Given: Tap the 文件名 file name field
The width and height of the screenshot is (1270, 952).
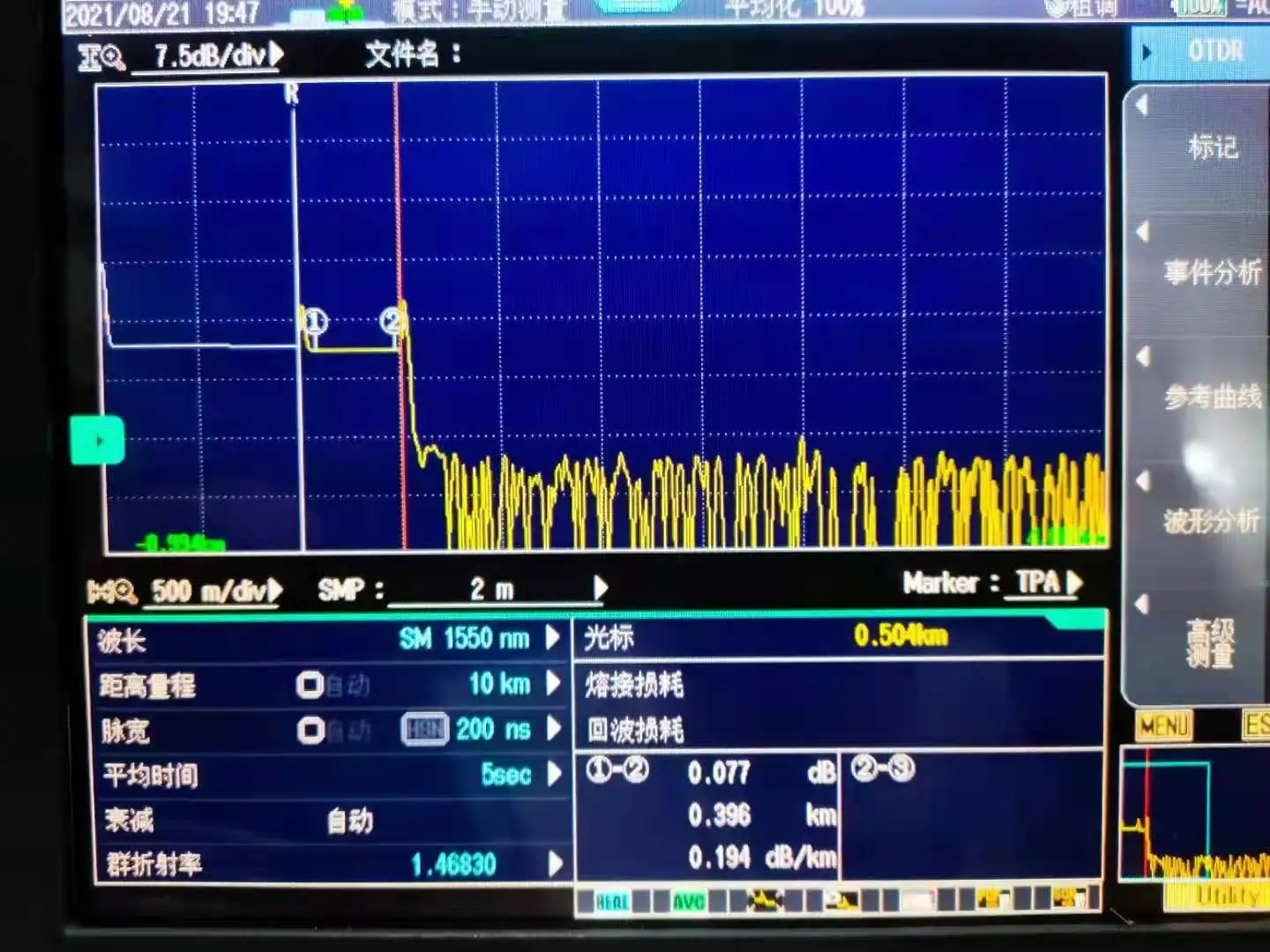Looking at the screenshot, I should tap(414, 55).
